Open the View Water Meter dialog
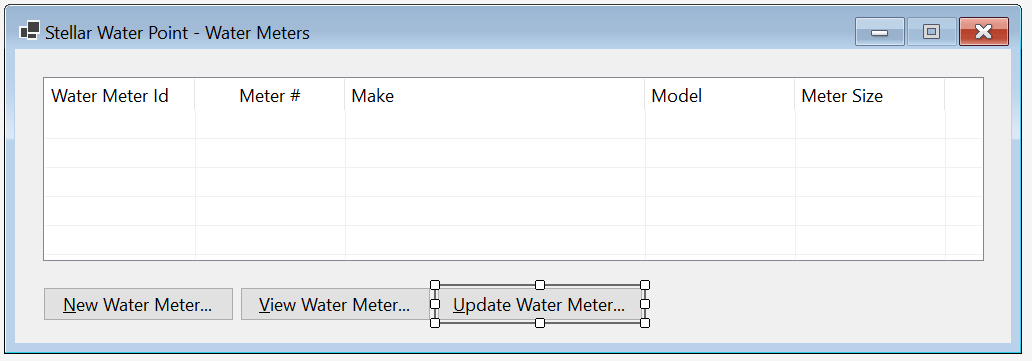This screenshot has height=361, width=1032. pos(335,304)
